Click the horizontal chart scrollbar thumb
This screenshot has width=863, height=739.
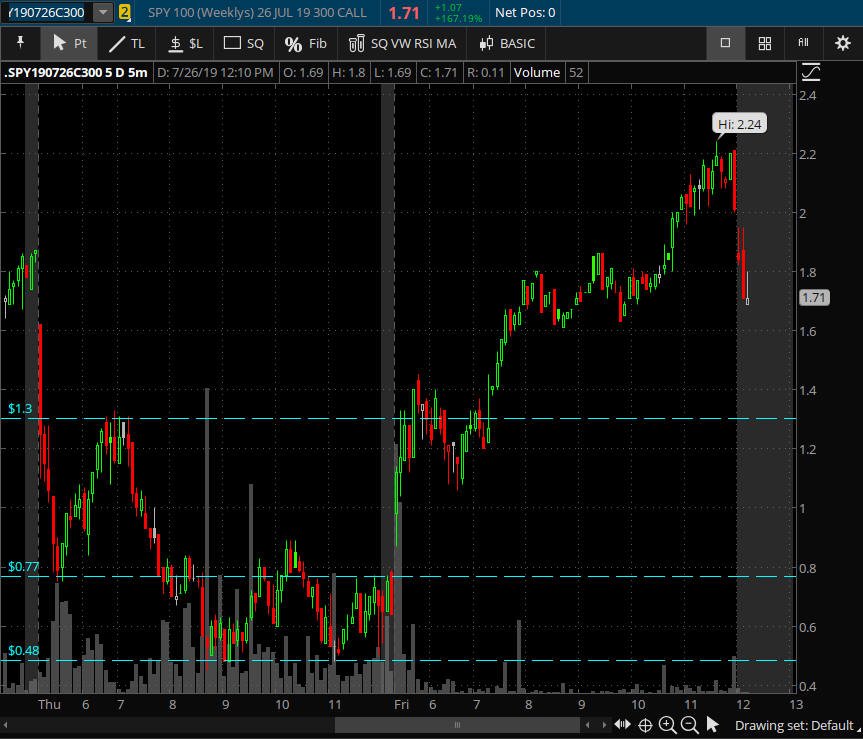click(x=457, y=725)
